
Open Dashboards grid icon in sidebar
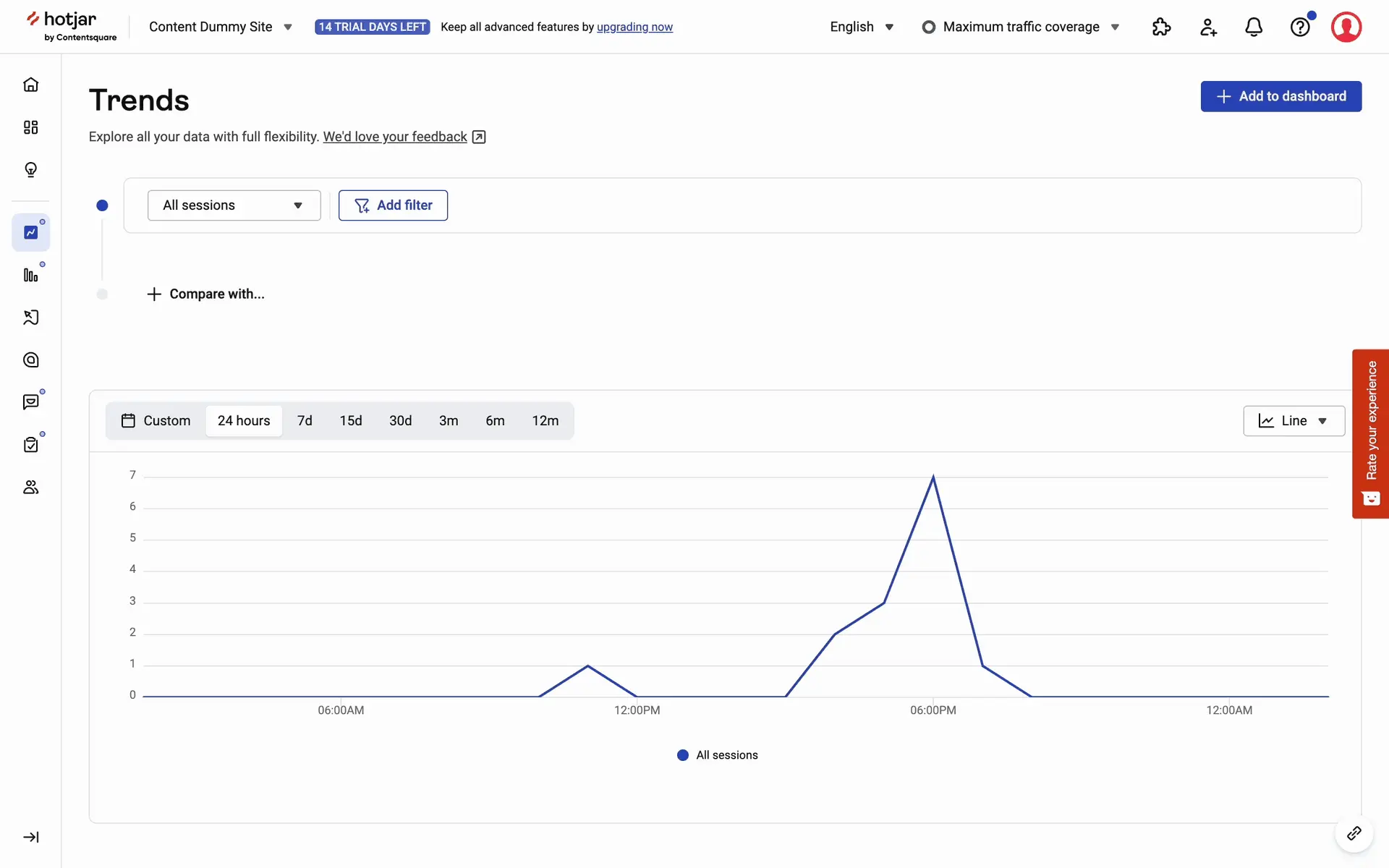[x=30, y=127]
